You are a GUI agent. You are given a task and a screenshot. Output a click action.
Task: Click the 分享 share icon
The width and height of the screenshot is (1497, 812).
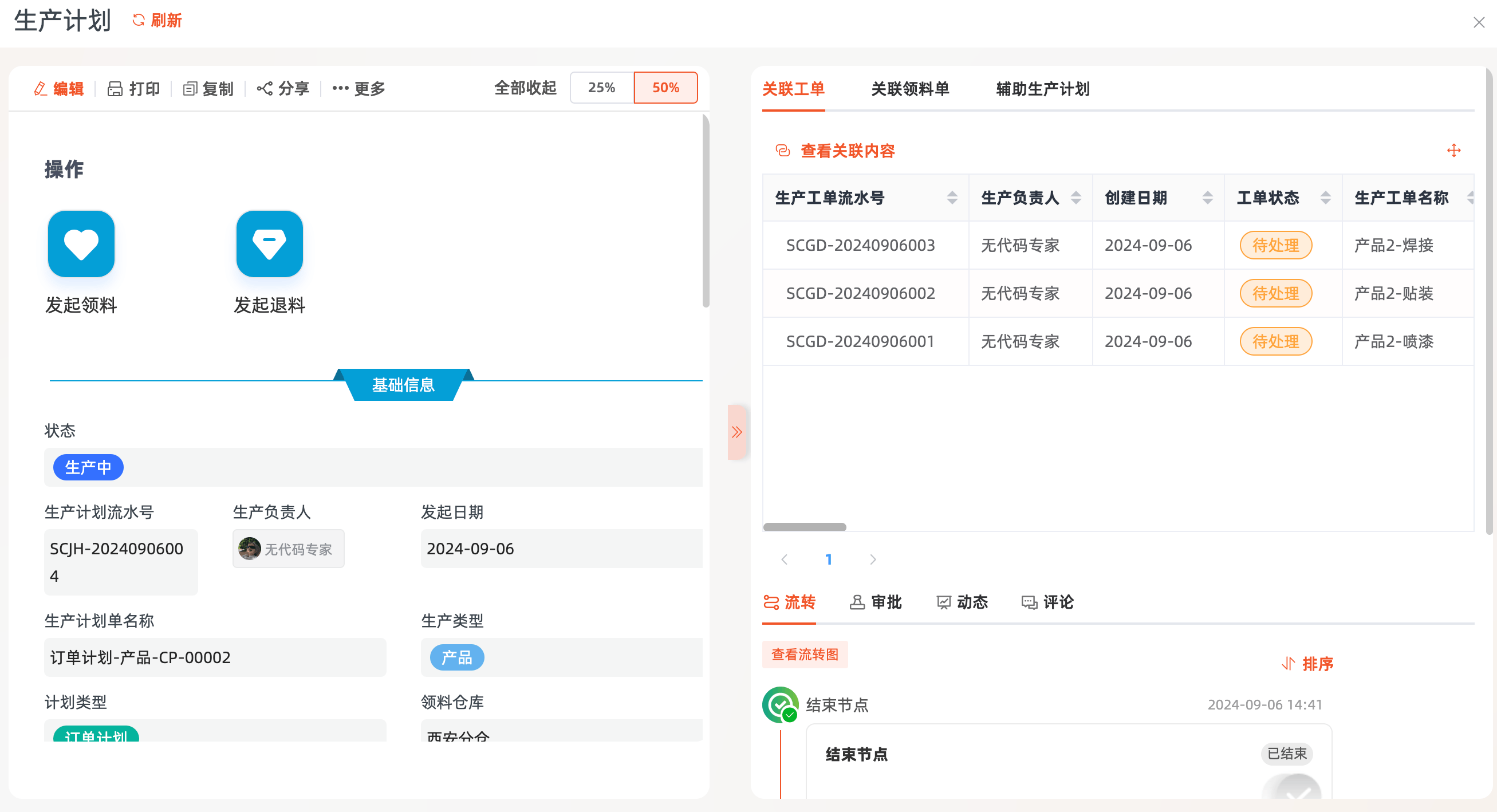pos(265,88)
